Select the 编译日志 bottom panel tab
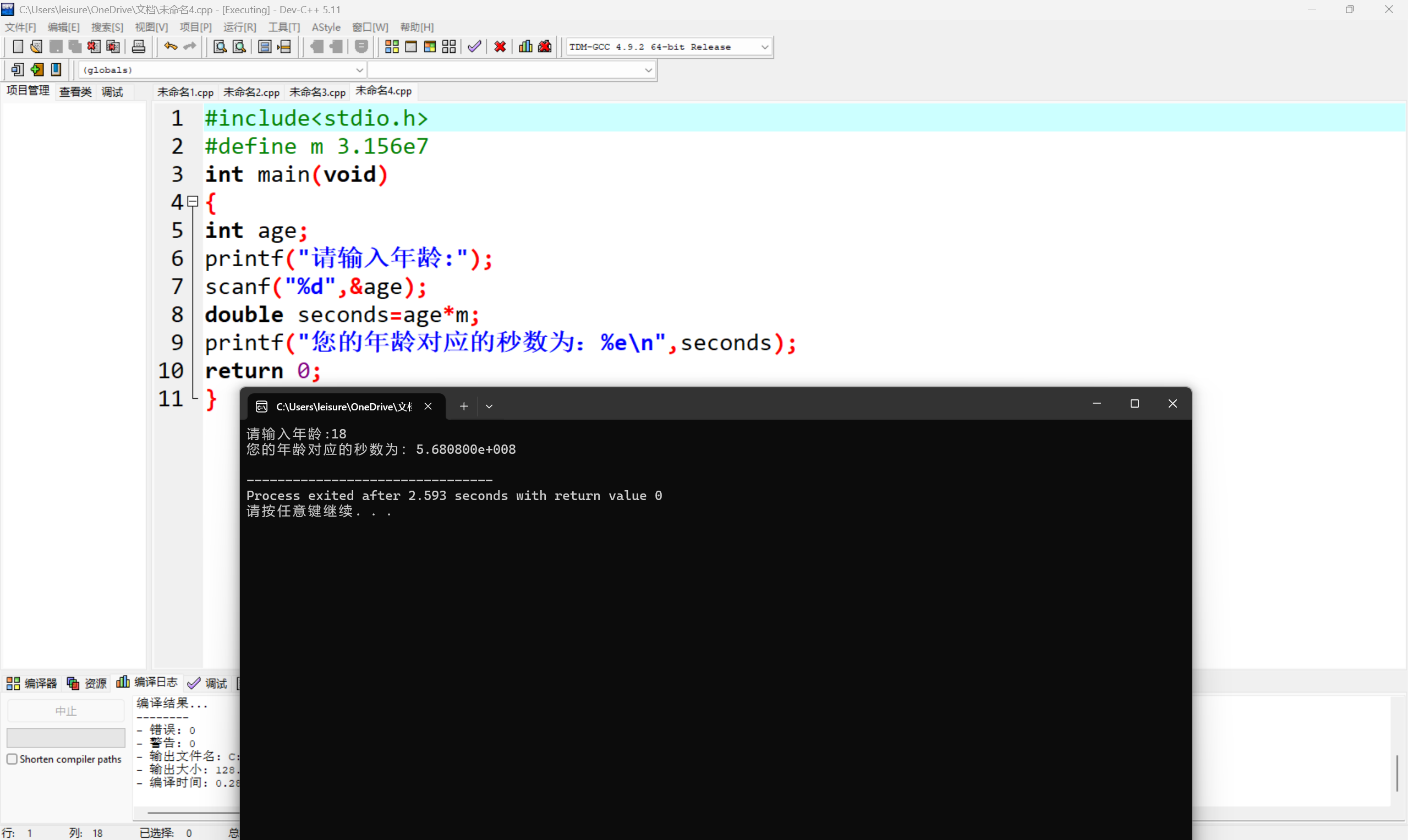 [147, 682]
